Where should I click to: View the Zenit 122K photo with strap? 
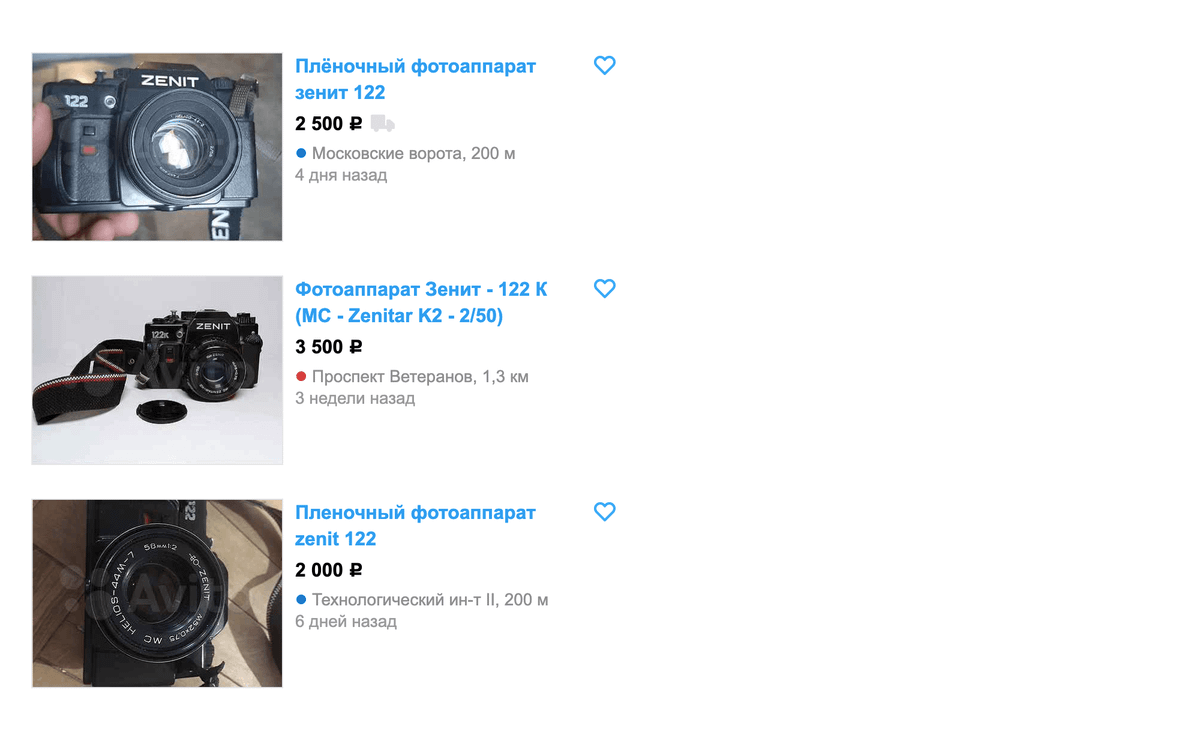tap(157, 370)
